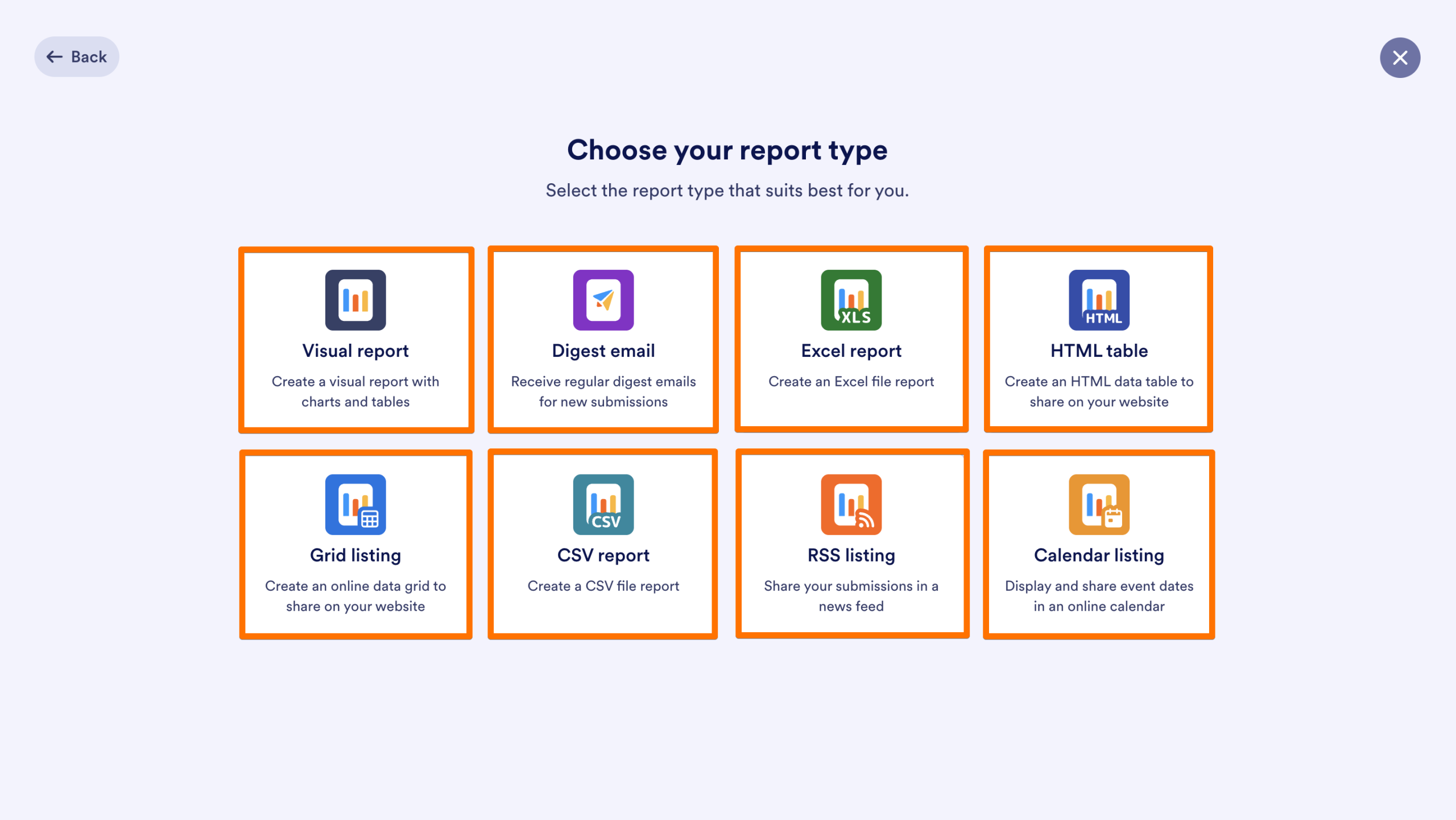
Task: Go back to the previous step
Action: [x=76, y=56]
